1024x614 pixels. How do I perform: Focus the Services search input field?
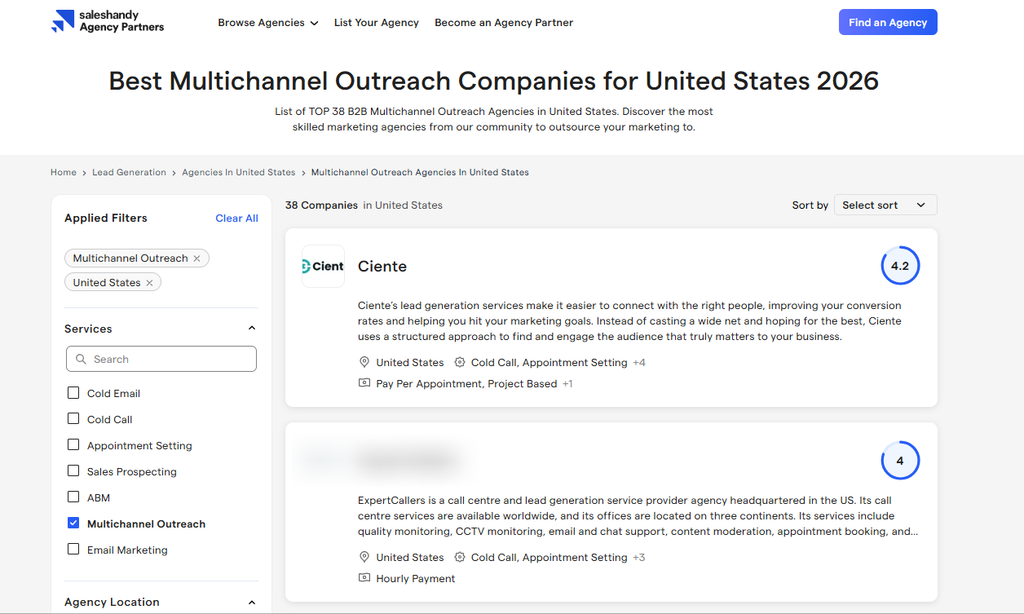(161, 359)
